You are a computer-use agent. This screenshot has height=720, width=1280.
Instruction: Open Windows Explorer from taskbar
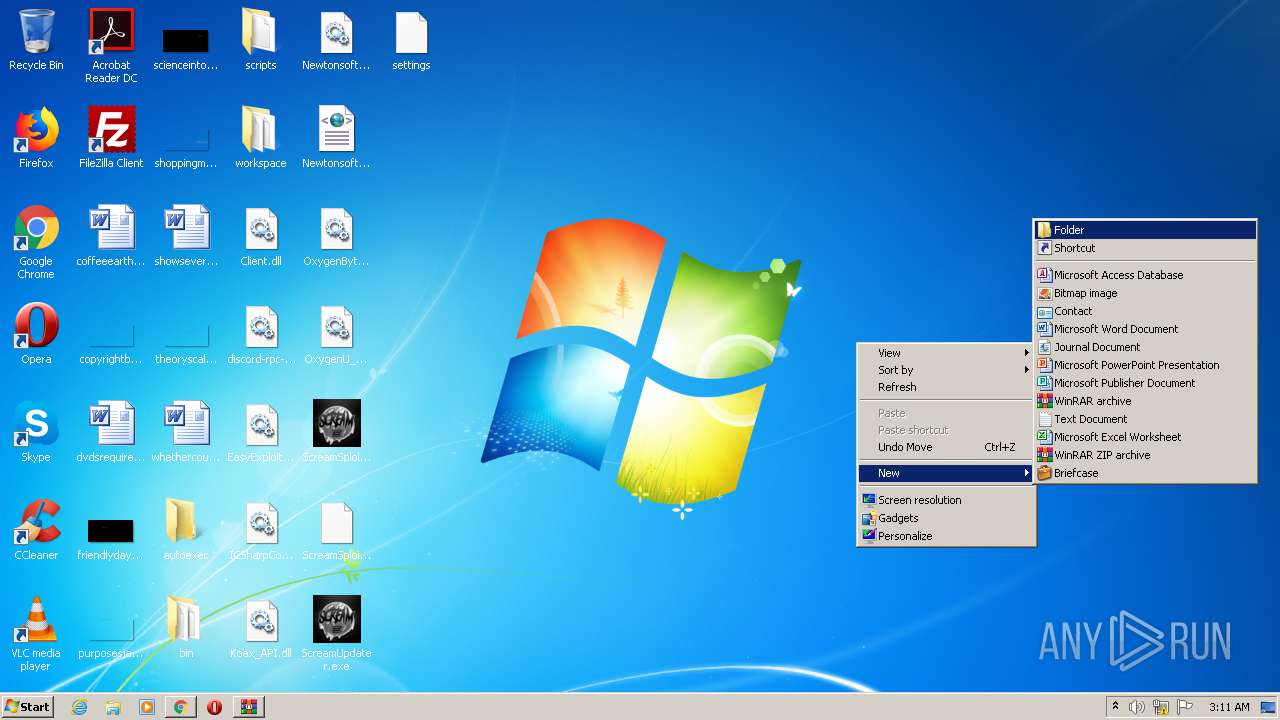pos(113,707)
